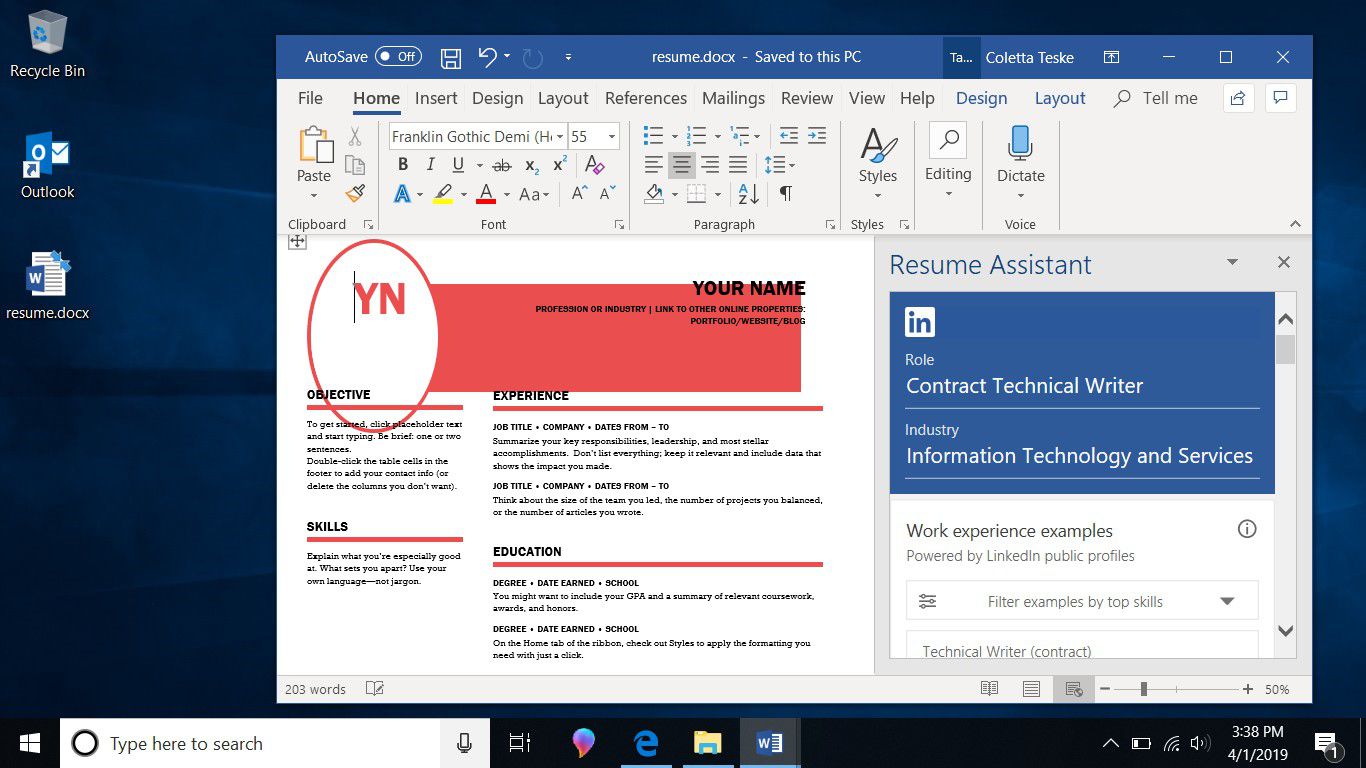Open the font name dropdown
This screenshot has width=1366, height=768.
(560, 137)
